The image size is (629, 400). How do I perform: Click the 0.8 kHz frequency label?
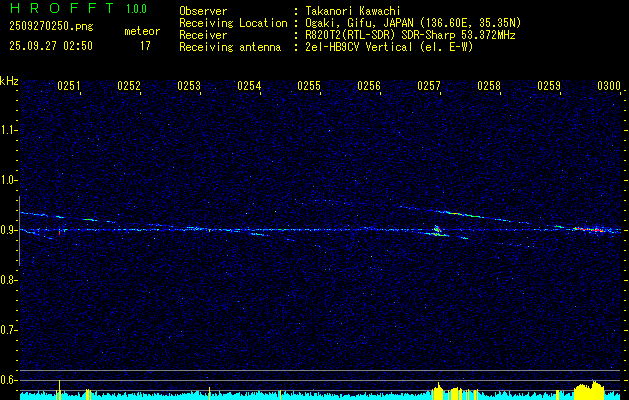8,280
